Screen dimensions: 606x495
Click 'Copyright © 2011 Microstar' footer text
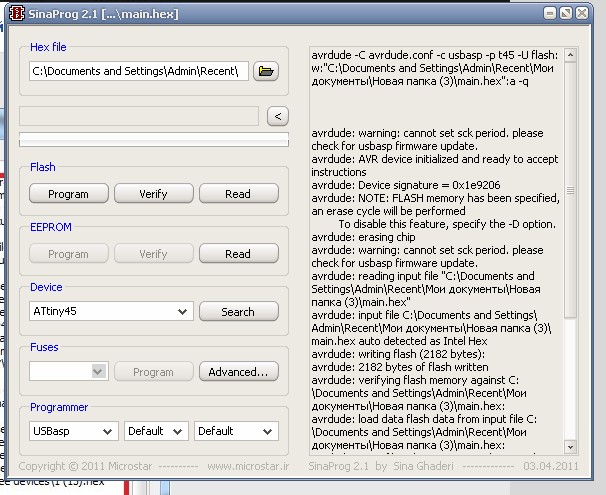[x=85, y=466]
